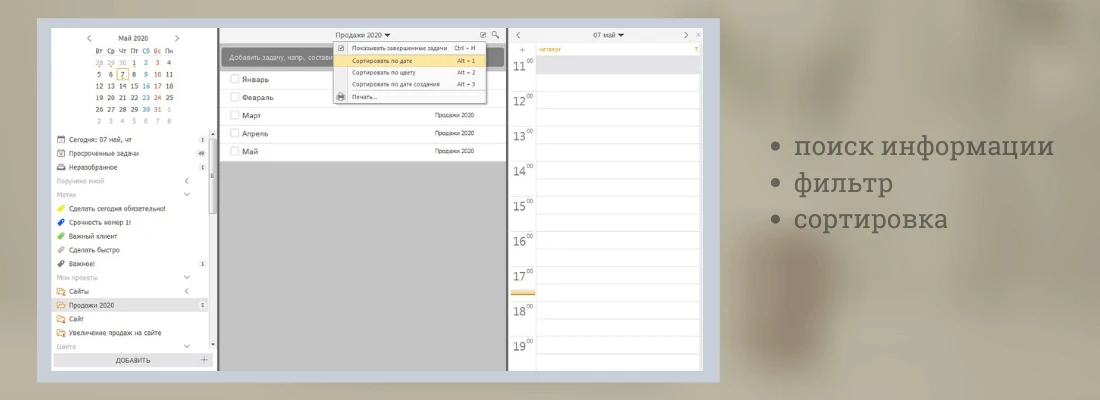This screenshot has height=400, width=1100.
Task: Collapse the Мои проекты section
Action: pos(186,277)
